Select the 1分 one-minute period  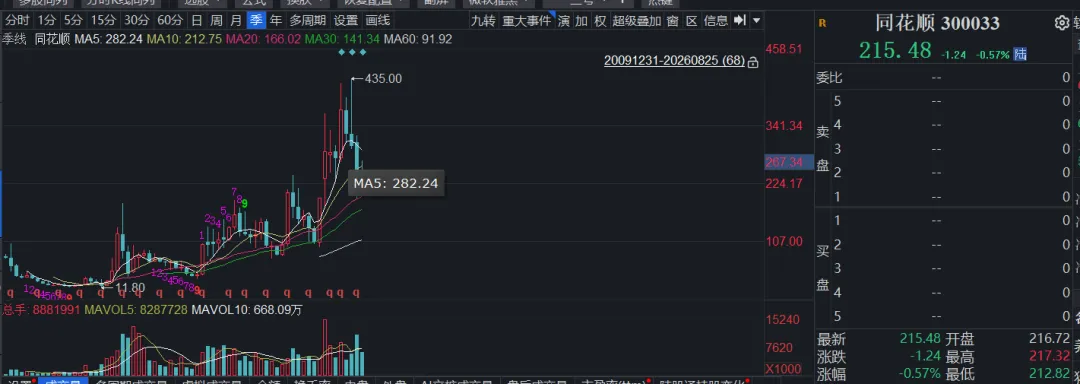coord(48,20)
